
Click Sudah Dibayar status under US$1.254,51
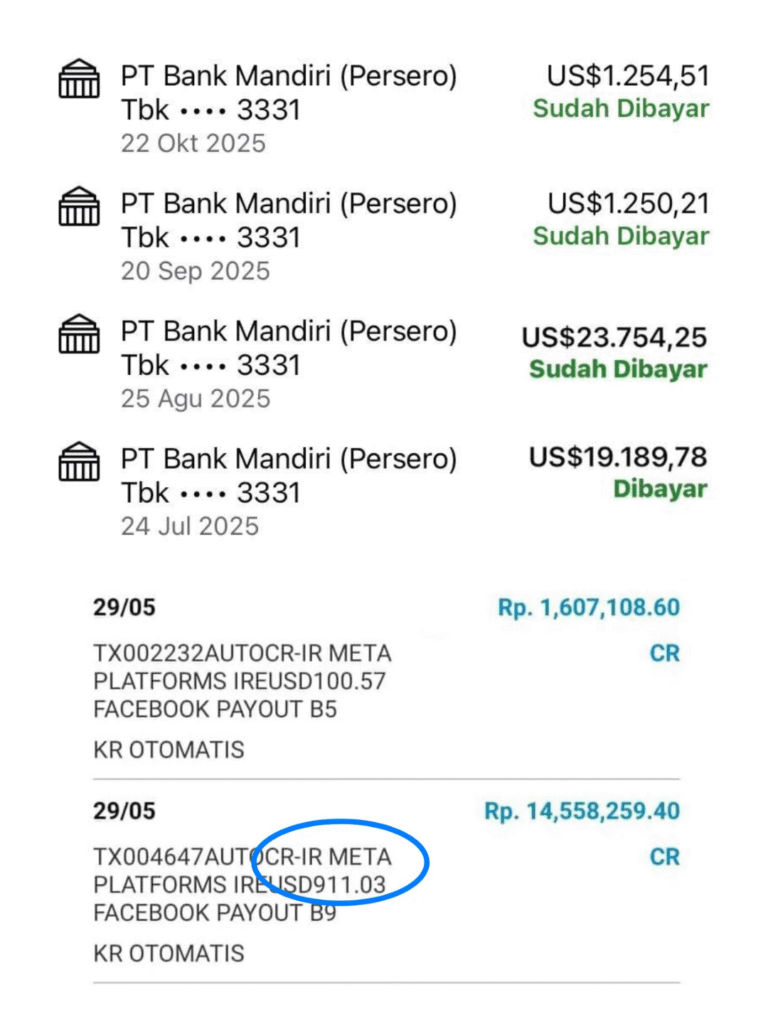(620, 109)
